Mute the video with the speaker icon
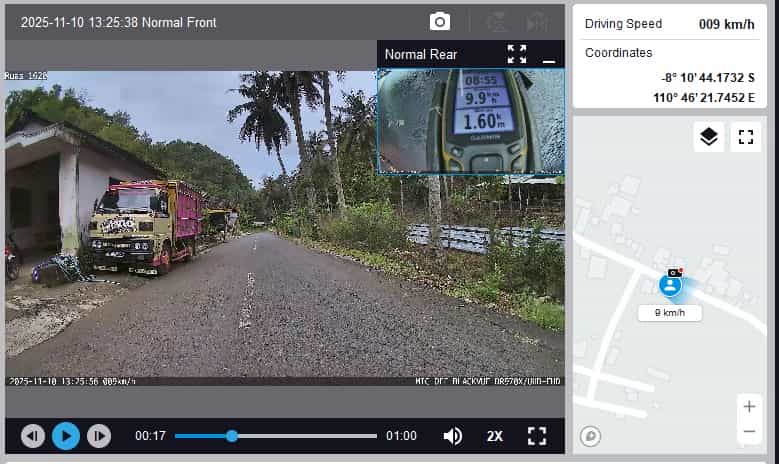The image size is (779, 464). 453,436
